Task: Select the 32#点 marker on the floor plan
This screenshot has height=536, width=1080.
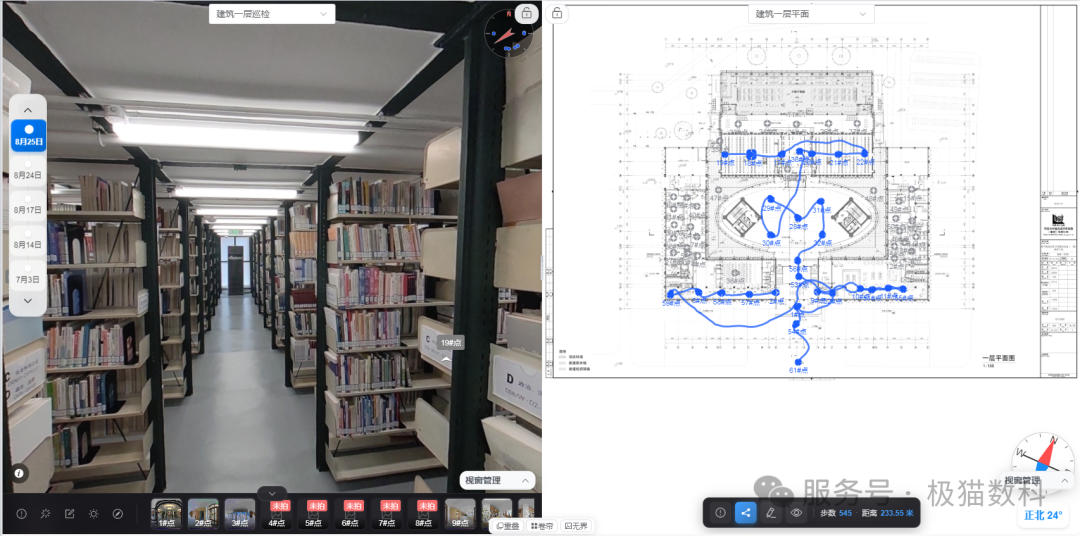Action: tap(822, 234)
